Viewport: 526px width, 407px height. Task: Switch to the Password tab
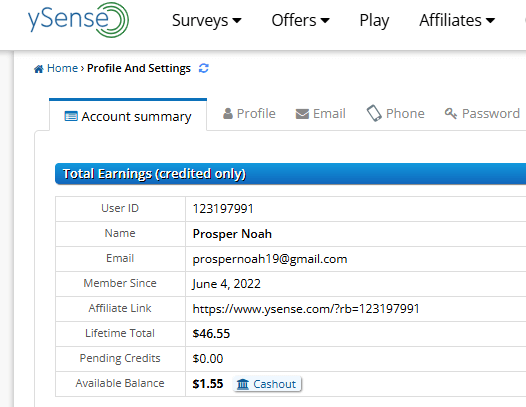tap(482, 113)
